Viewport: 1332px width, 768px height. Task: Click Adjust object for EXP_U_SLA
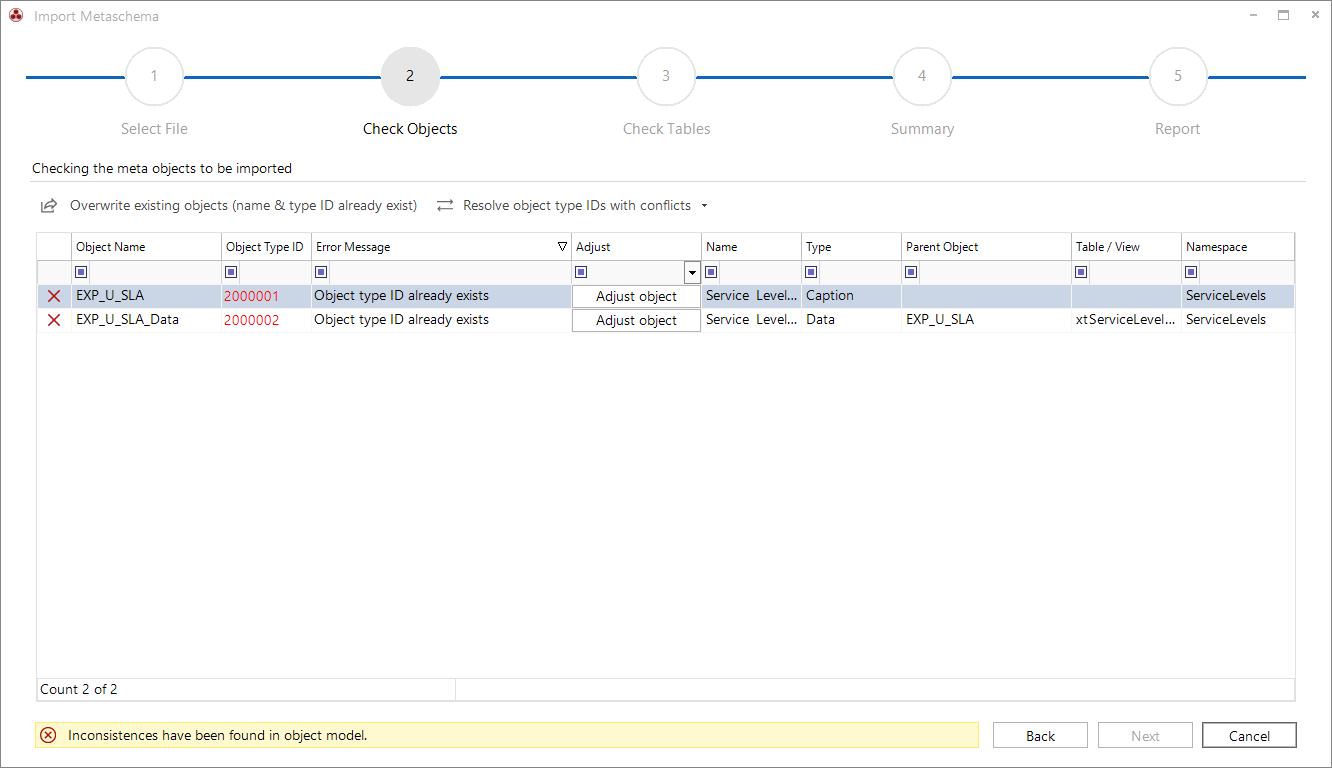636,297
